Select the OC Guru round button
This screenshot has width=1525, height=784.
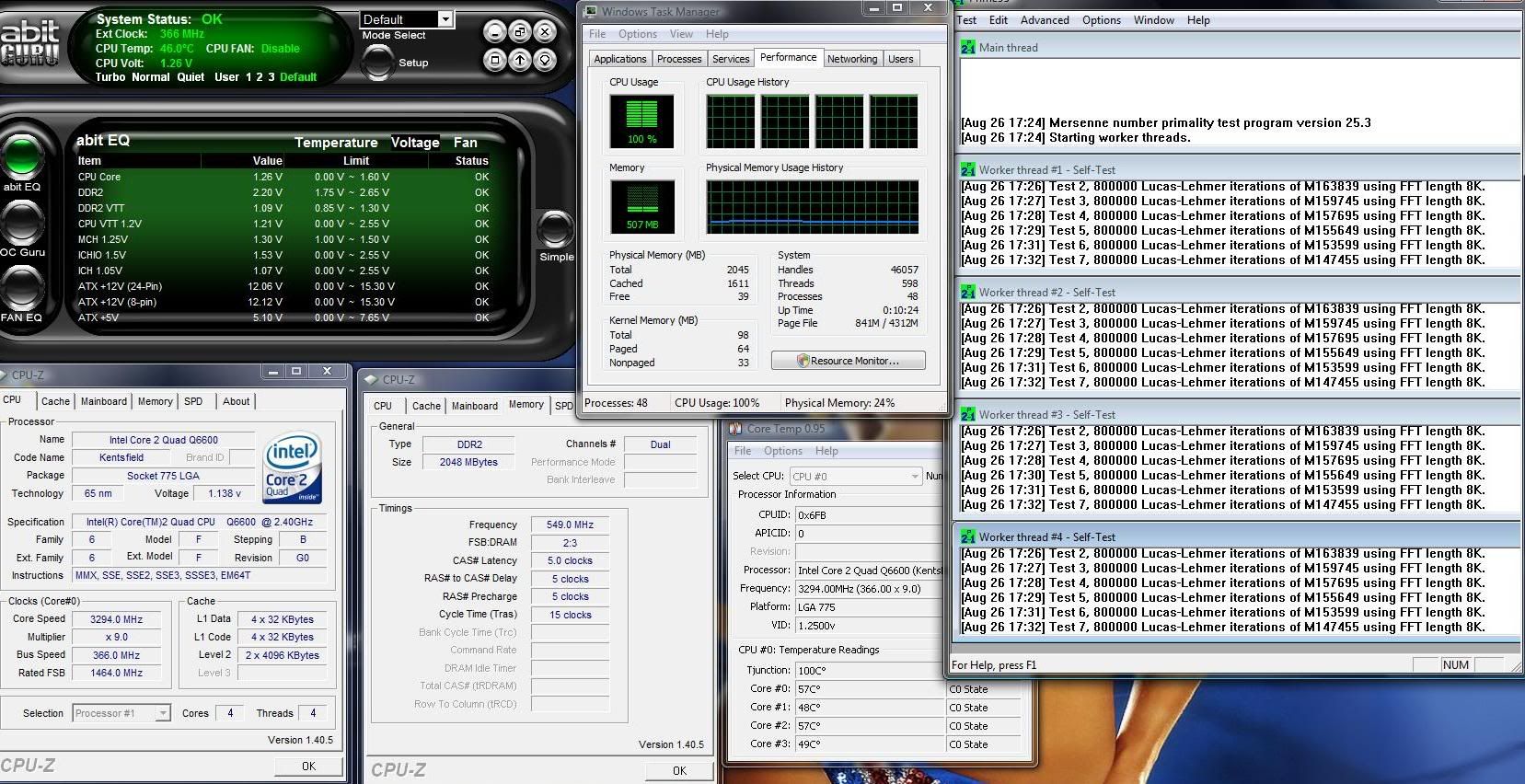tap(22, 221)
